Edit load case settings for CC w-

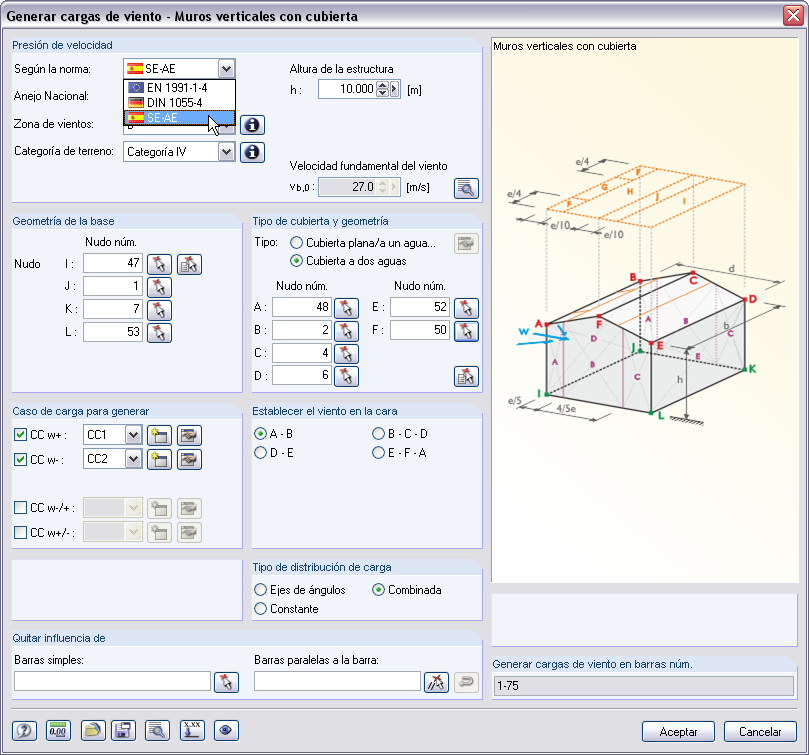pyautogui.click(x=189, y=459)
